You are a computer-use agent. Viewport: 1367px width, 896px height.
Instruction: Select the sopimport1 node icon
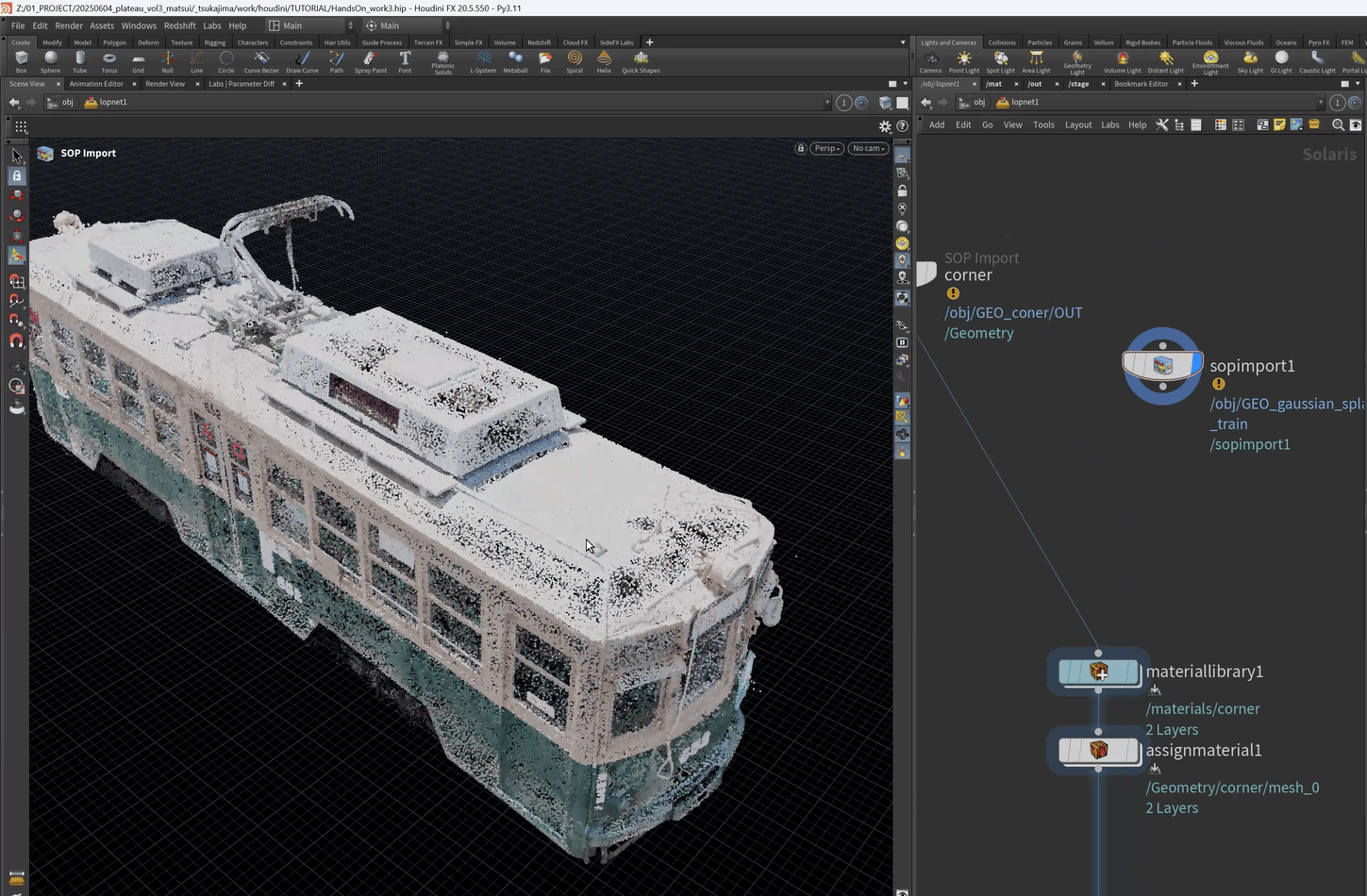[x=1162, y=366]
